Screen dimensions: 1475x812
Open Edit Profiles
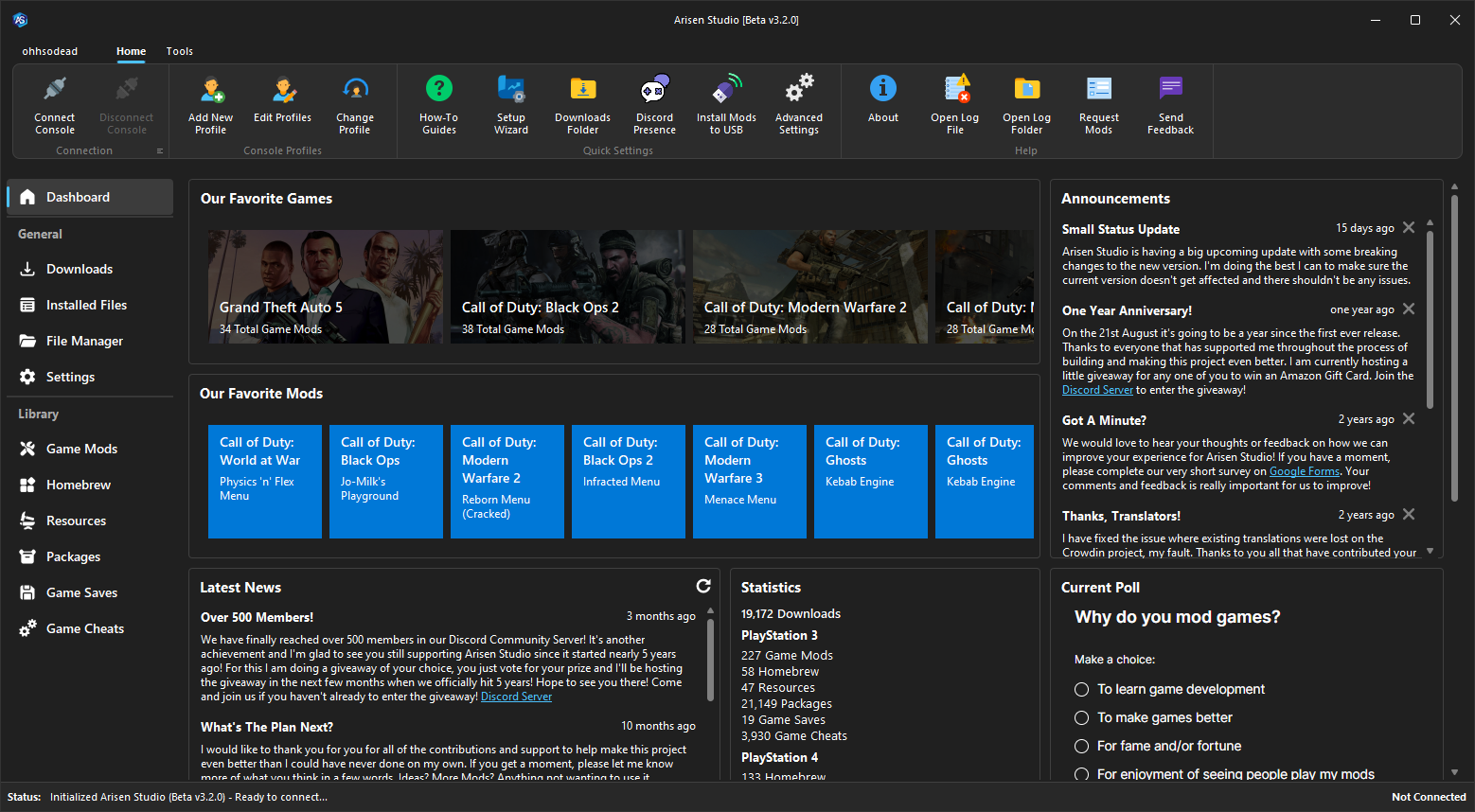point(282,98)
